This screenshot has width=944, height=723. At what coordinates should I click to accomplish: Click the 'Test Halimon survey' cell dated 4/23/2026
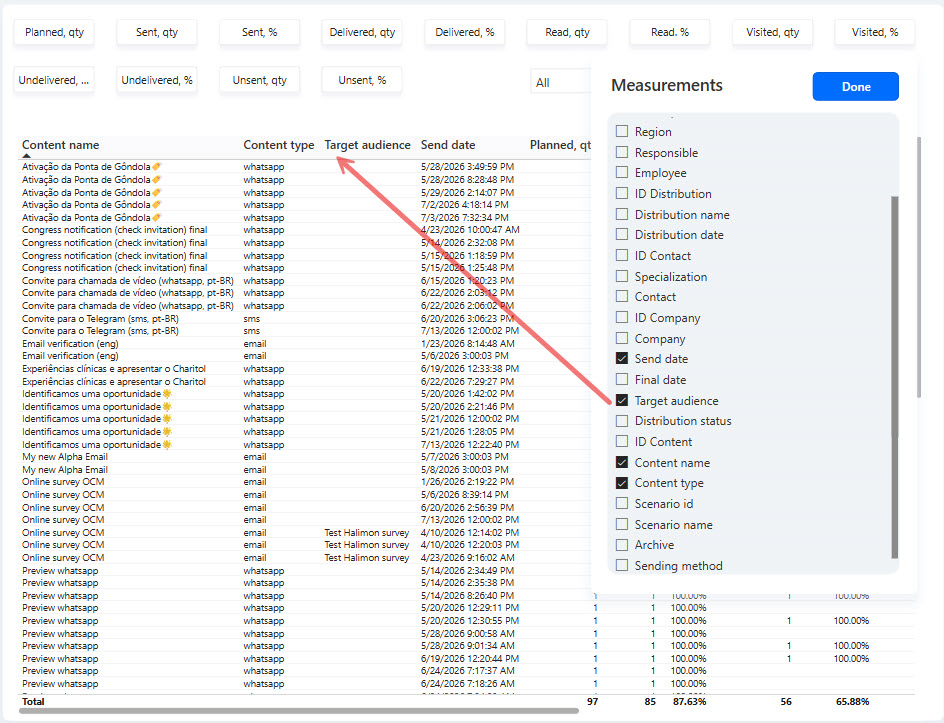click(x=367, y=557)
